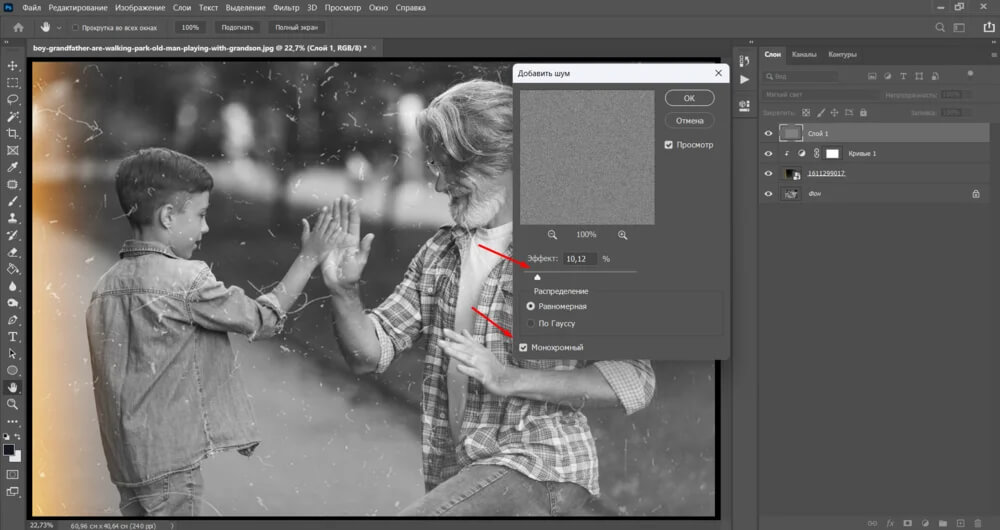Pick the Zoom tool magnifier in toolbar
Screen dimensions: 1000x530
[x=13, y=404]
